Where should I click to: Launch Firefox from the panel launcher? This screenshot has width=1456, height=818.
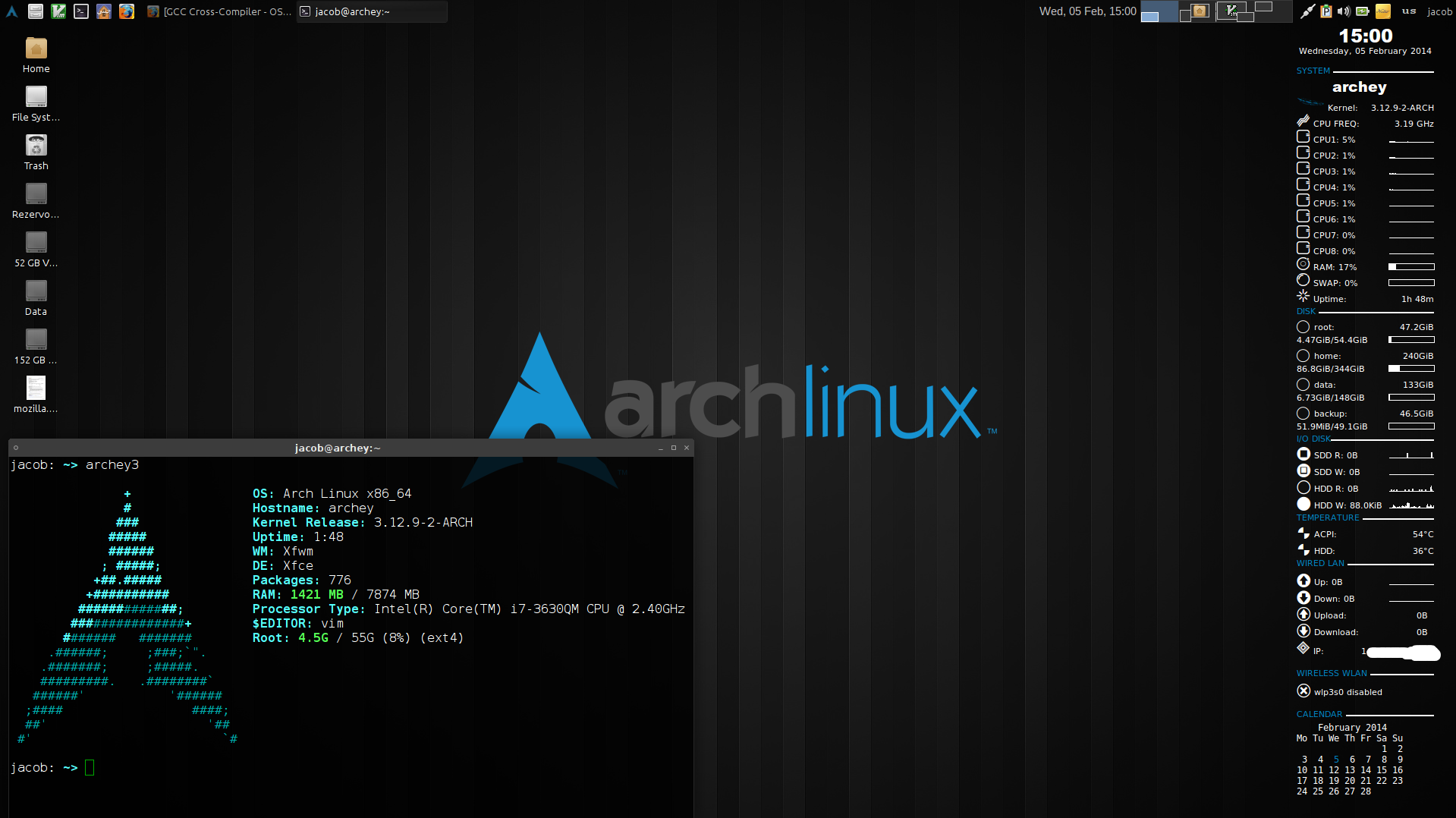[x=127, y=11]
